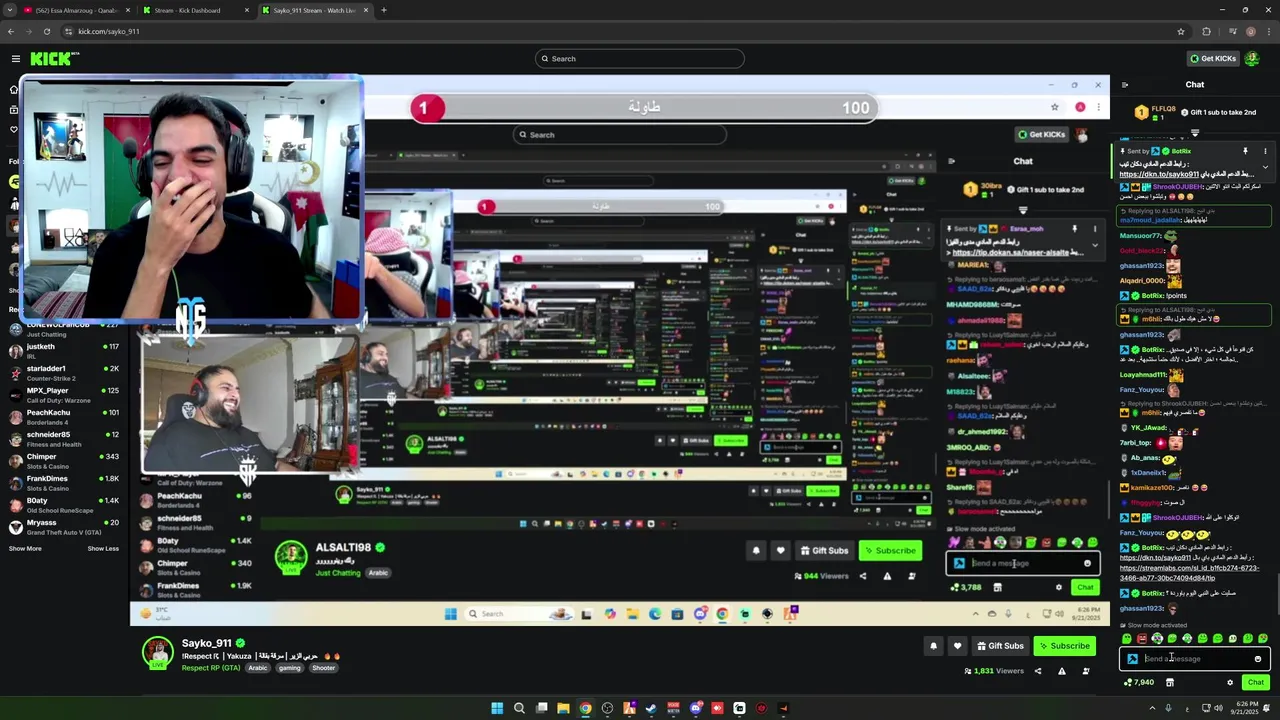Open Windows taskbar search
Screen dimensions: 1280x720
(x=519, y=708)
